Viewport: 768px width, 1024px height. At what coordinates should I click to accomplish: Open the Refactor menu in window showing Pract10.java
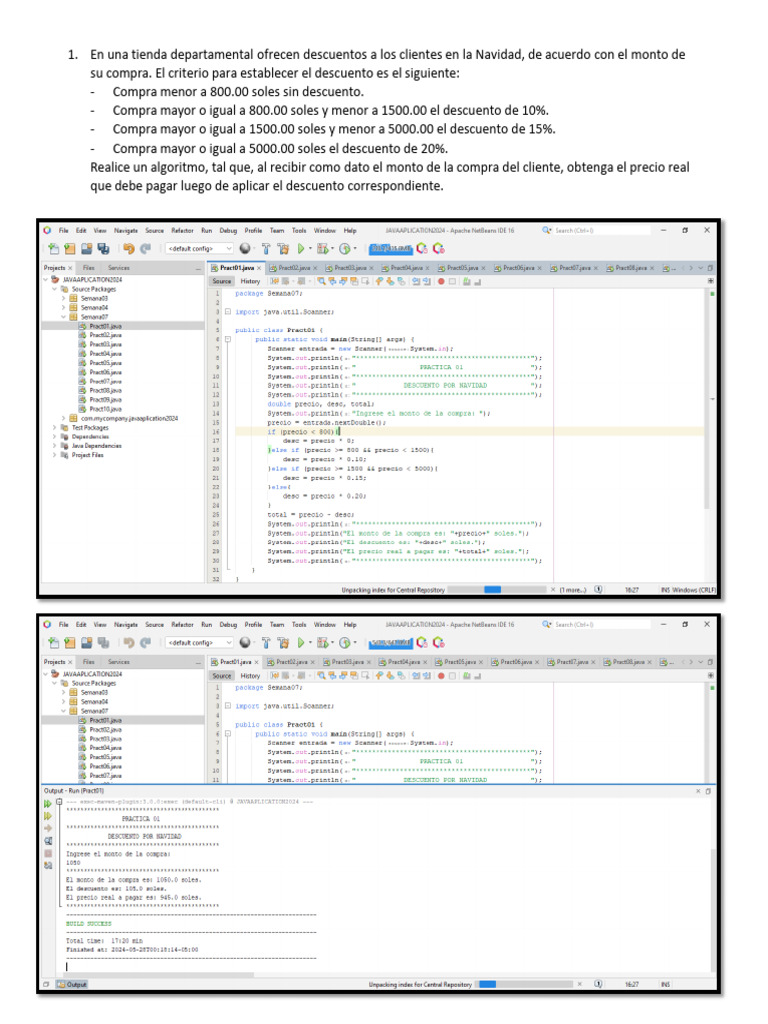(182, 231)
